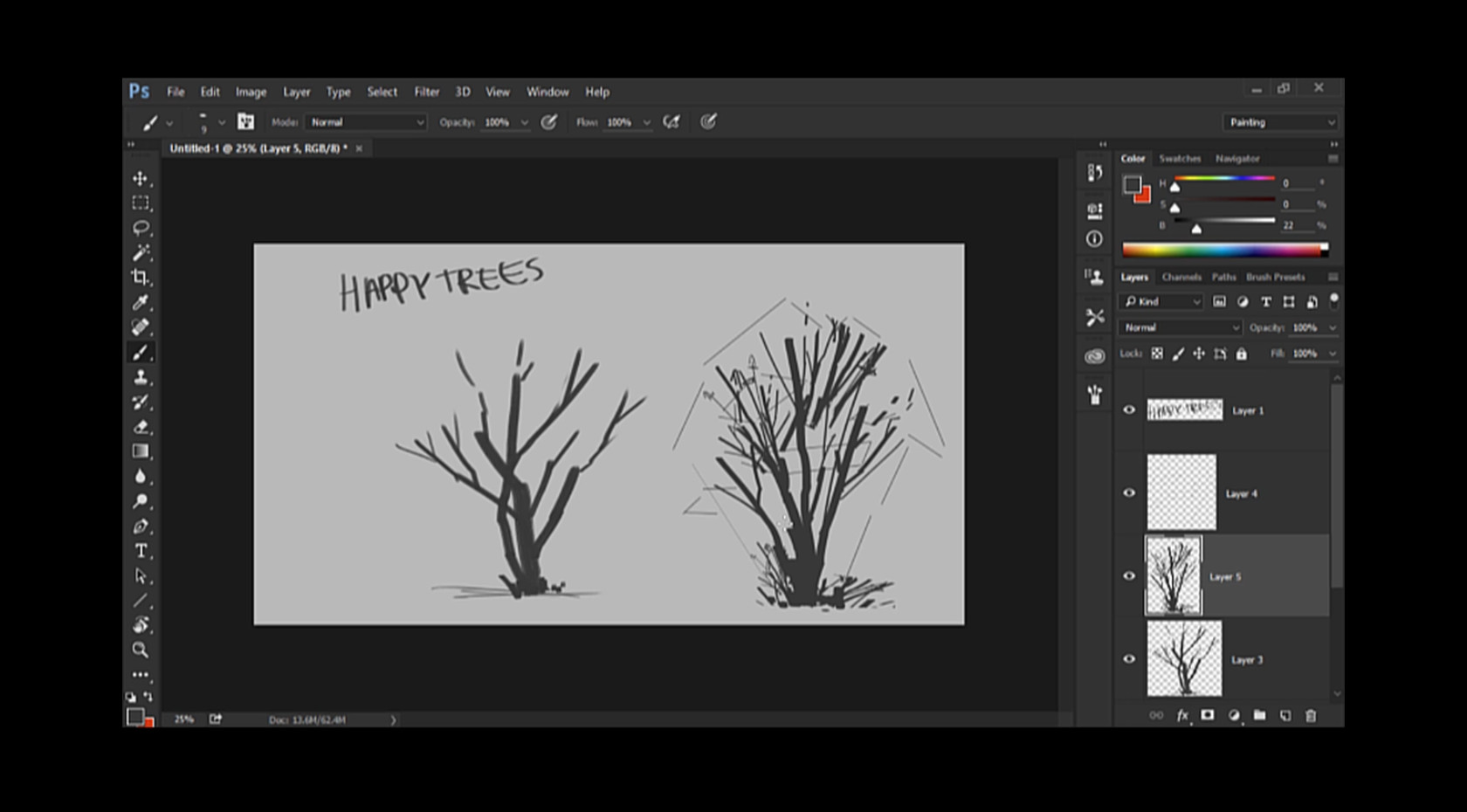Click the color spectrum ramp
The image size is (1467, 812).
(x=1222, y=251)
